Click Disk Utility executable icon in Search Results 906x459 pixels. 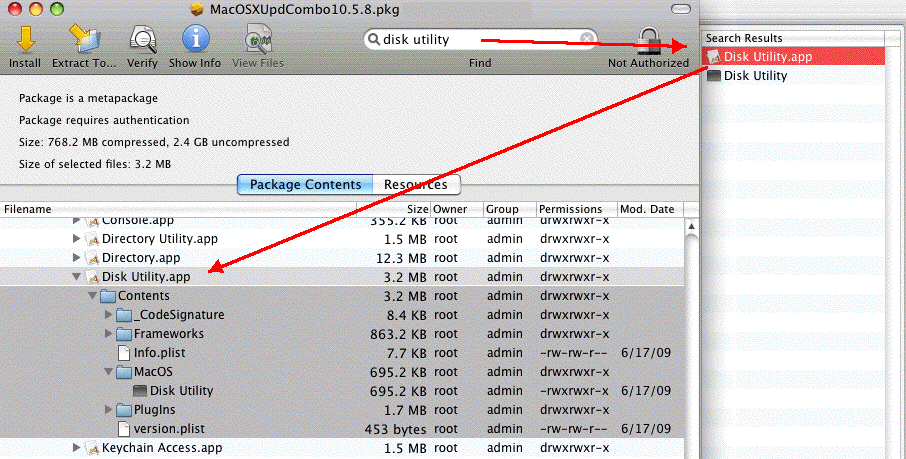tap(714, 76)
